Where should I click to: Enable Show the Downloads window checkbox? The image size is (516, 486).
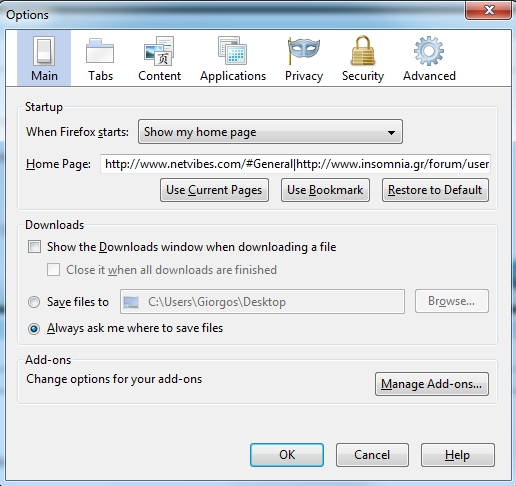pyautogui.click(x=34, y=247)
